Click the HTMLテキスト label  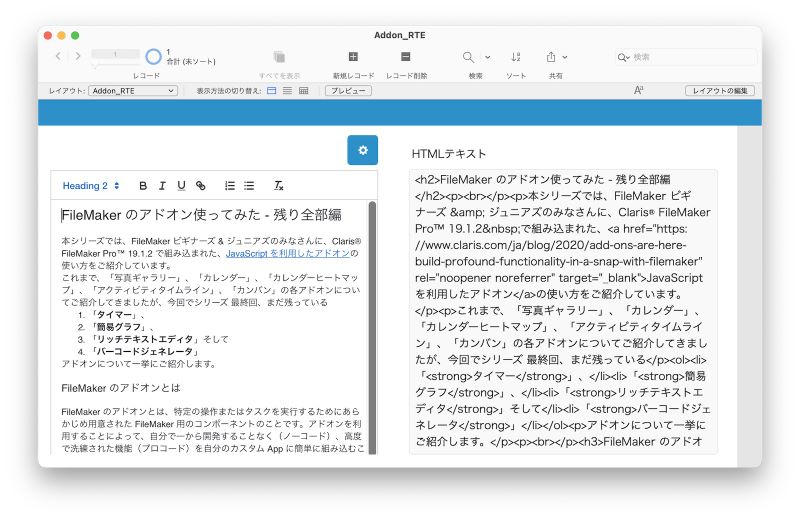(x=448, y=154)
